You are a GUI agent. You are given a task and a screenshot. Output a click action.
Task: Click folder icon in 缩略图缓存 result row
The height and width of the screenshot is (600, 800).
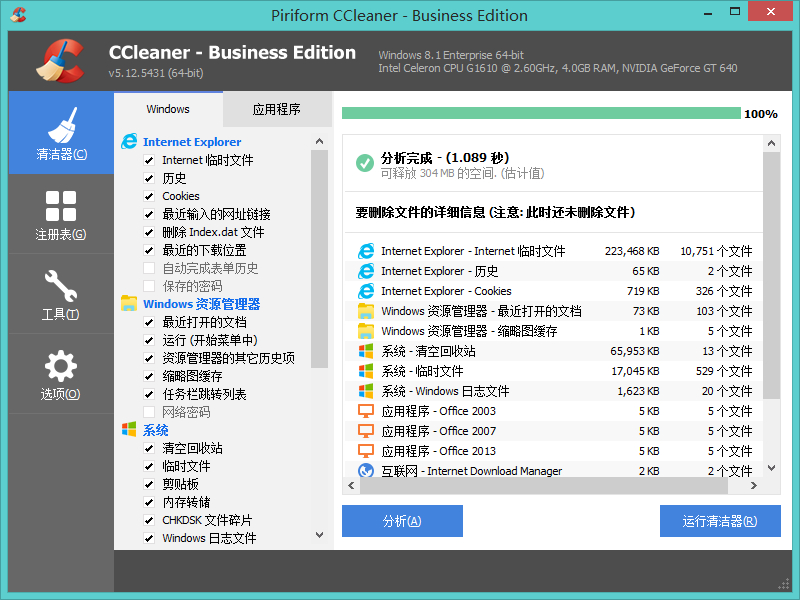tap(366, 331)
